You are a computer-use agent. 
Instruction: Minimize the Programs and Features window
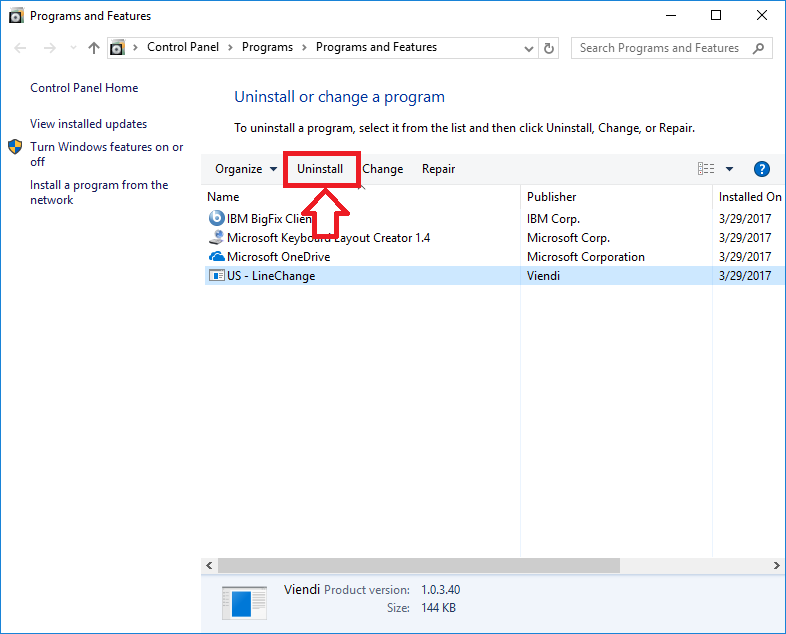[x=671, y=16]
